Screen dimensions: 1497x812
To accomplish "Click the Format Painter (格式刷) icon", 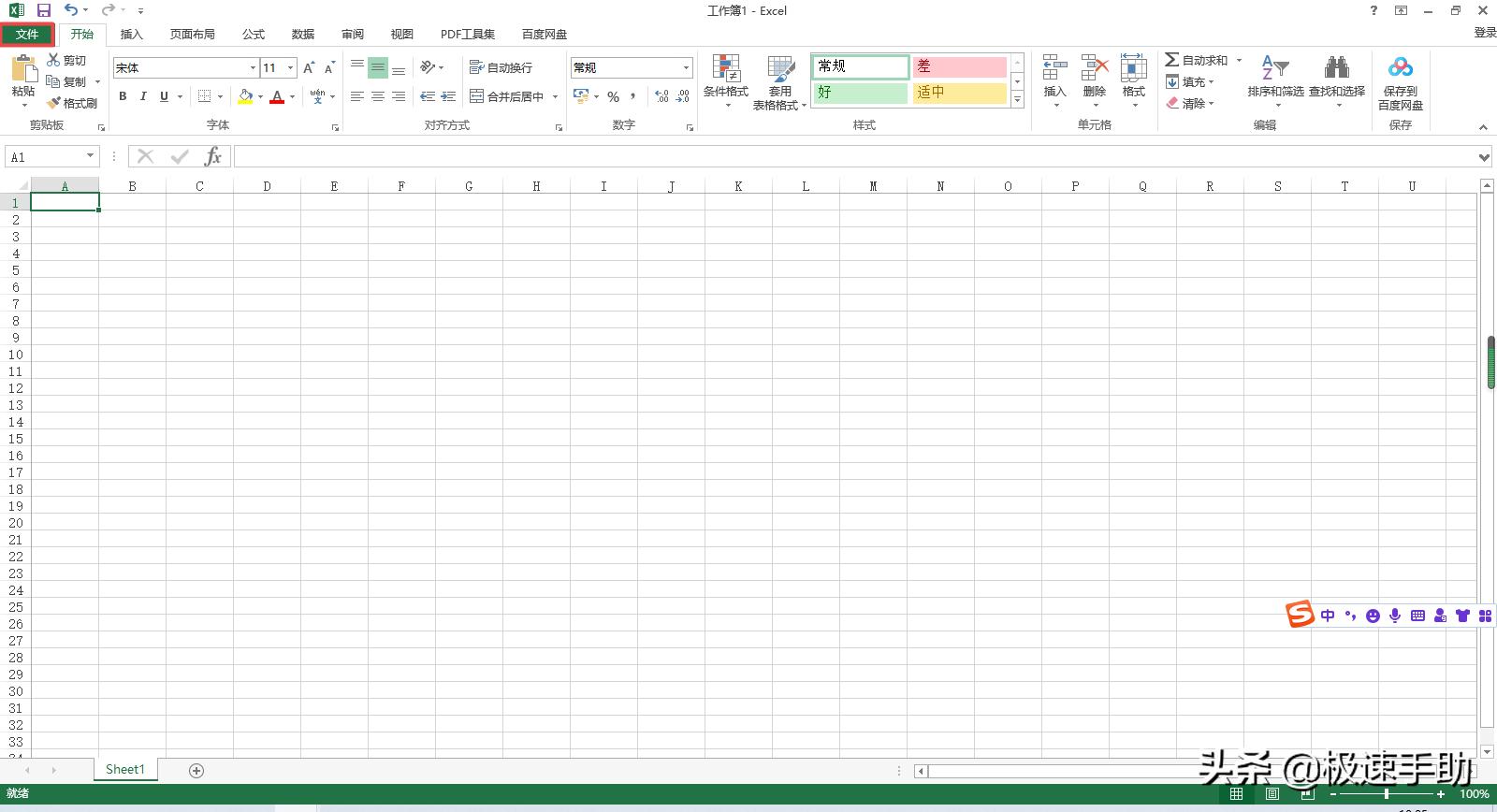I will [x=54, y=103].
